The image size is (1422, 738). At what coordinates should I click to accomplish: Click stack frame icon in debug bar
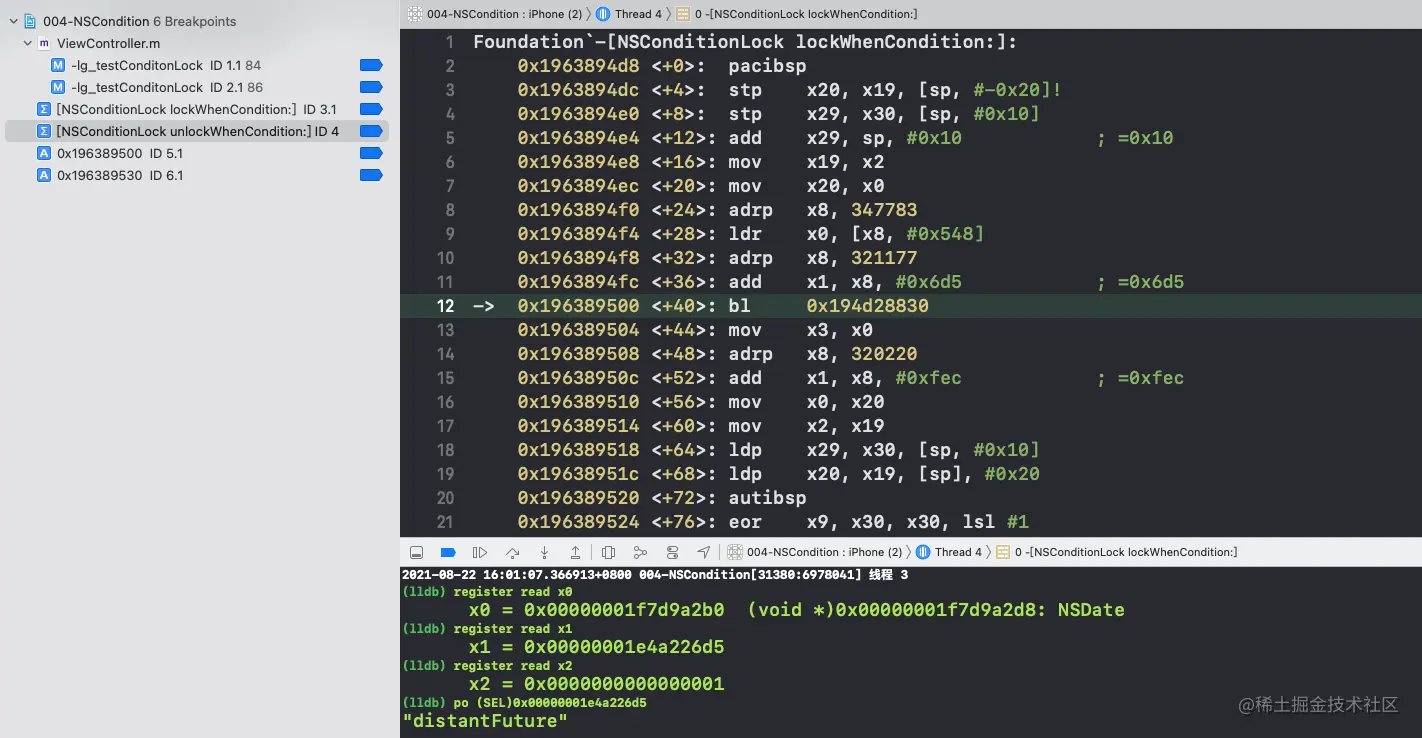(1003, 552)
